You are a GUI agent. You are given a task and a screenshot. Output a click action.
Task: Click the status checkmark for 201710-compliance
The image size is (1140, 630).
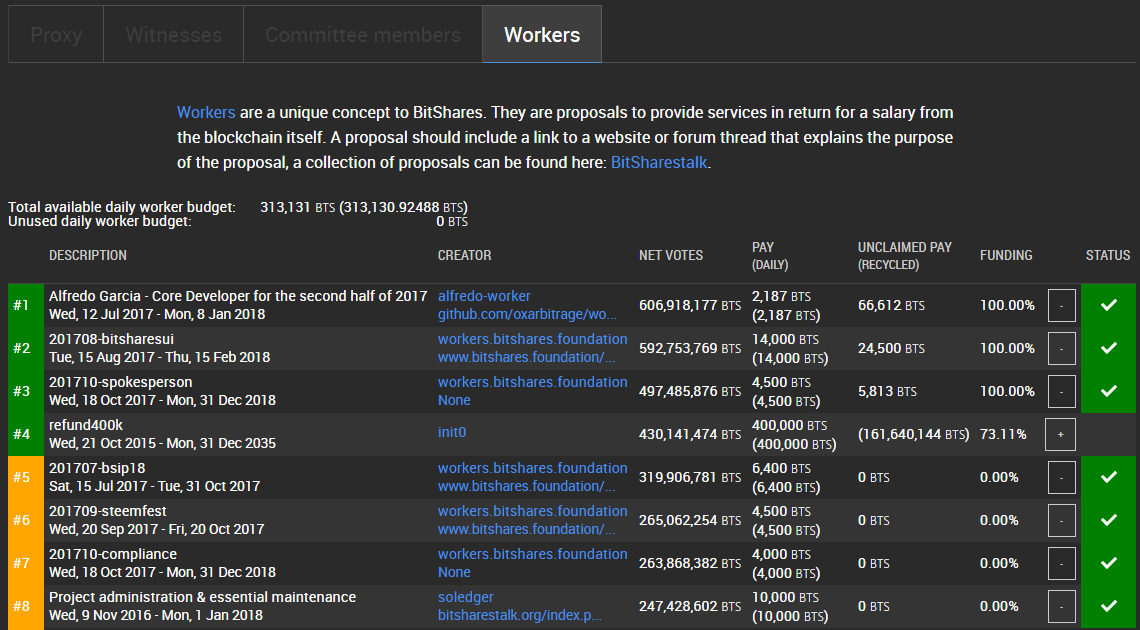tap(1108, 563)
